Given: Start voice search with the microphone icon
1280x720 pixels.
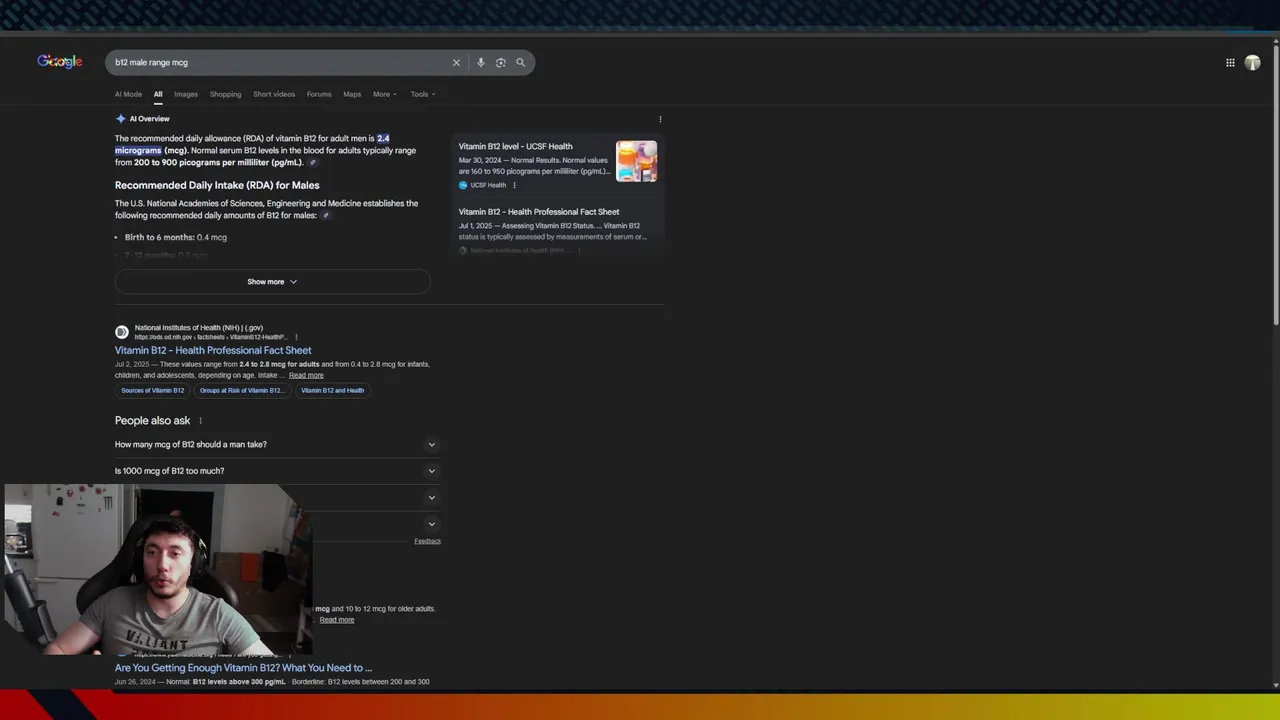Looking at the screenshot, I should point(480,62).
